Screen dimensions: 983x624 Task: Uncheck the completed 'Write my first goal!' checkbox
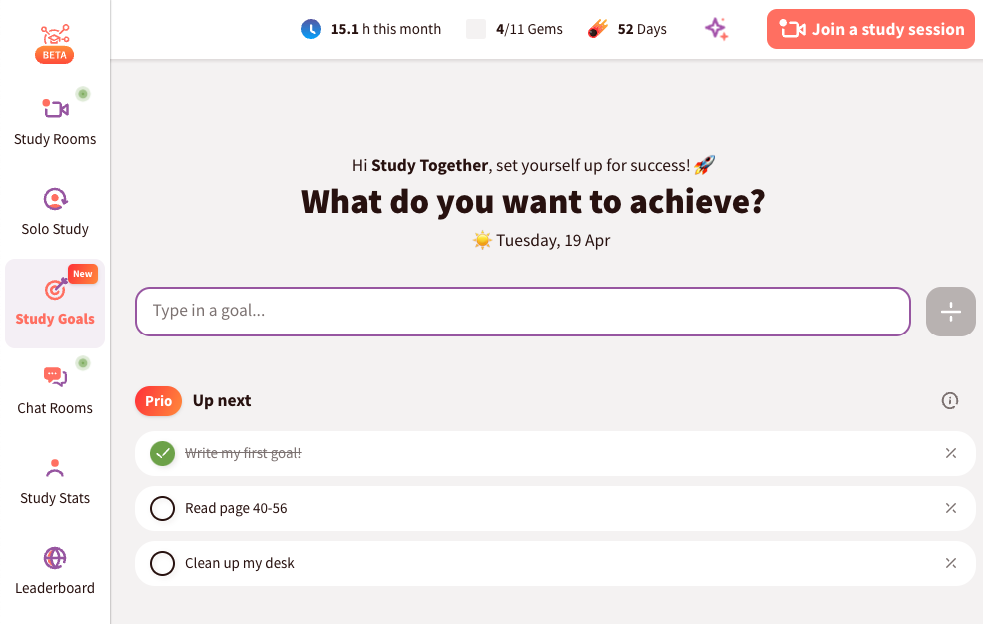tap(162, 454)
